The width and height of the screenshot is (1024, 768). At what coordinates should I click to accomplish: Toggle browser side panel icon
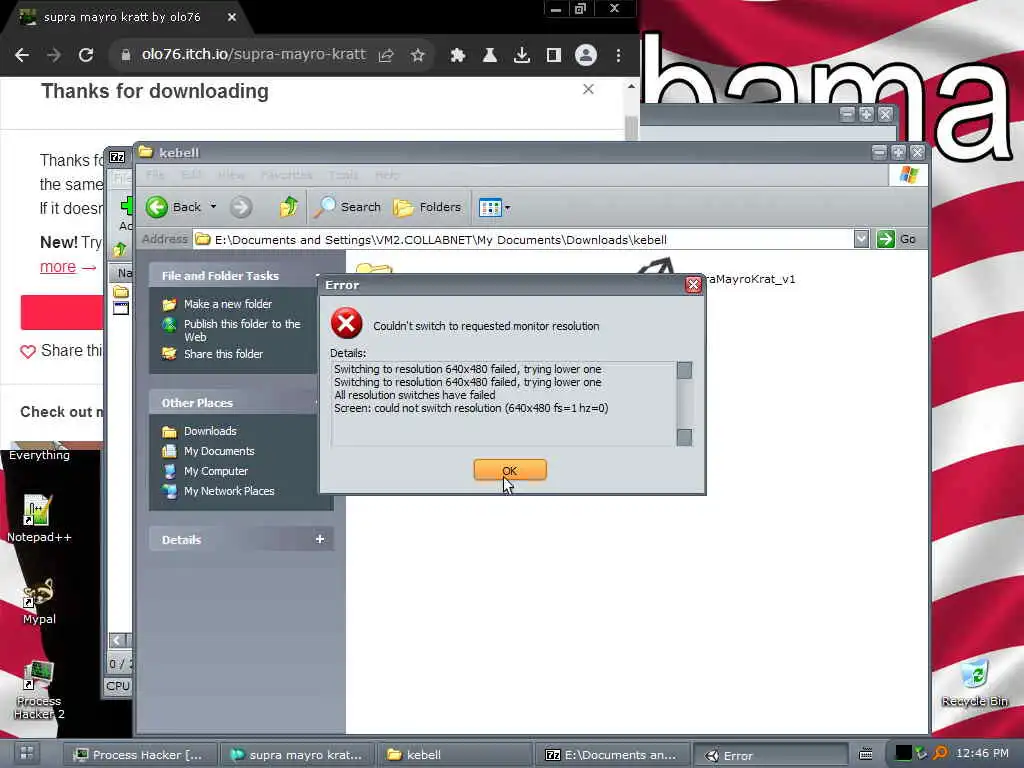553,56
